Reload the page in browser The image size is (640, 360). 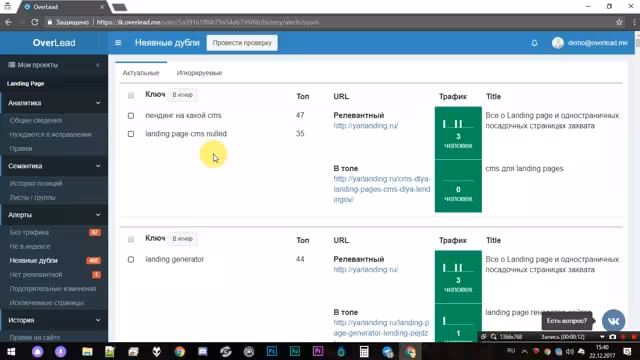pyautogui.click(x=35, y=22)
